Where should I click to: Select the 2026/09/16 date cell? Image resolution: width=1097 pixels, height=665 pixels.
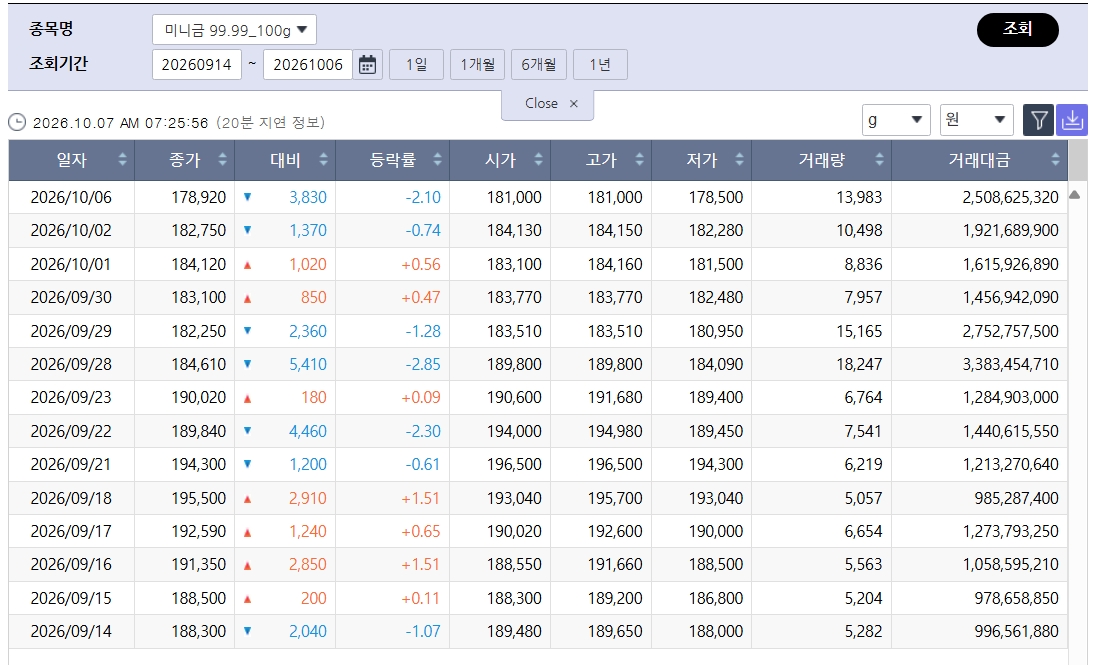click(x=71, y=564)
